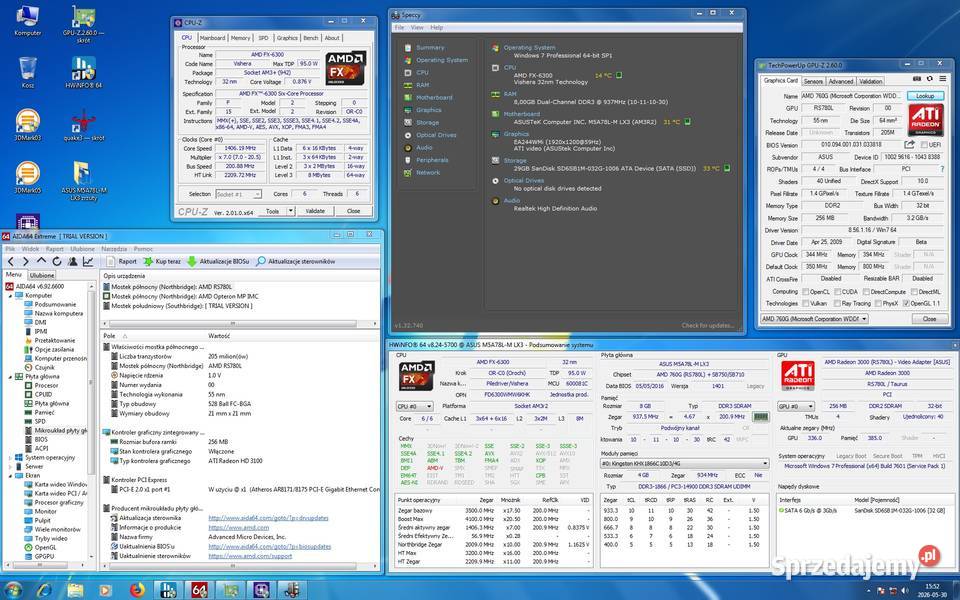This screenshot has height=600, width=960.
Task: Click GPU-Z refresh icon
Action: (929, 79)
